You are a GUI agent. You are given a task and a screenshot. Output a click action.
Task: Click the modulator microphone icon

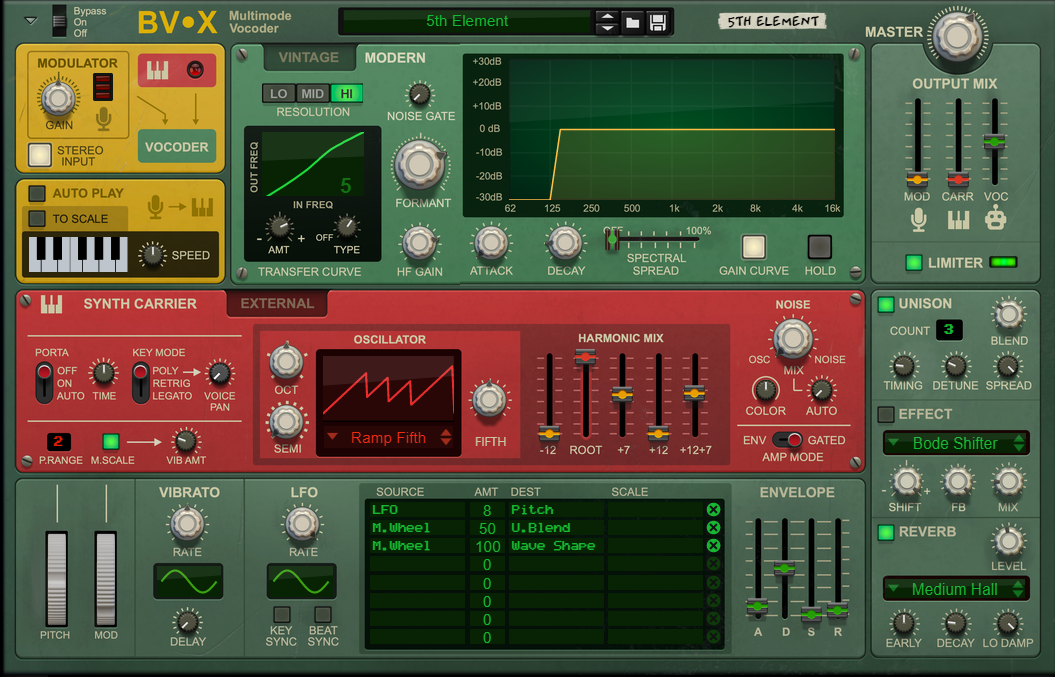click(x=103, y=118)
